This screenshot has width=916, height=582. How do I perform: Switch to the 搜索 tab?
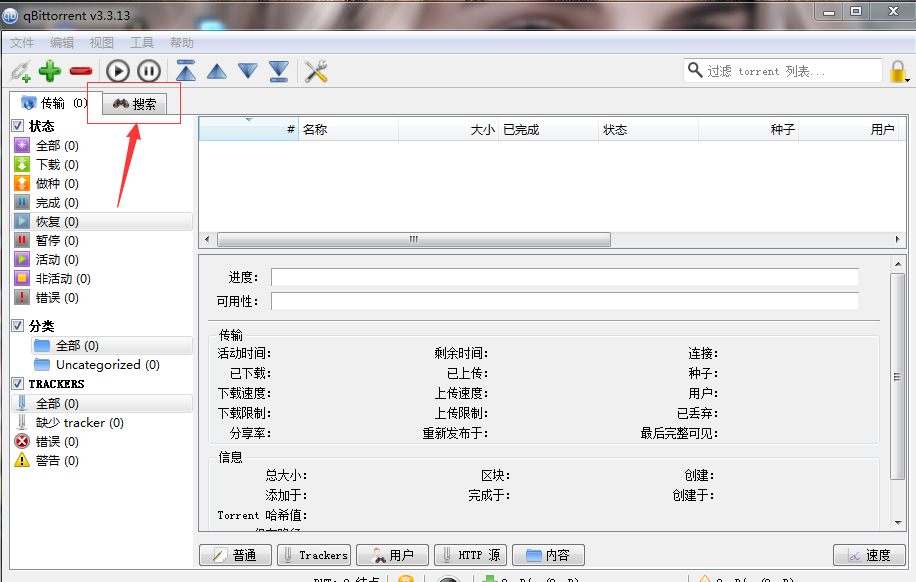134,104
